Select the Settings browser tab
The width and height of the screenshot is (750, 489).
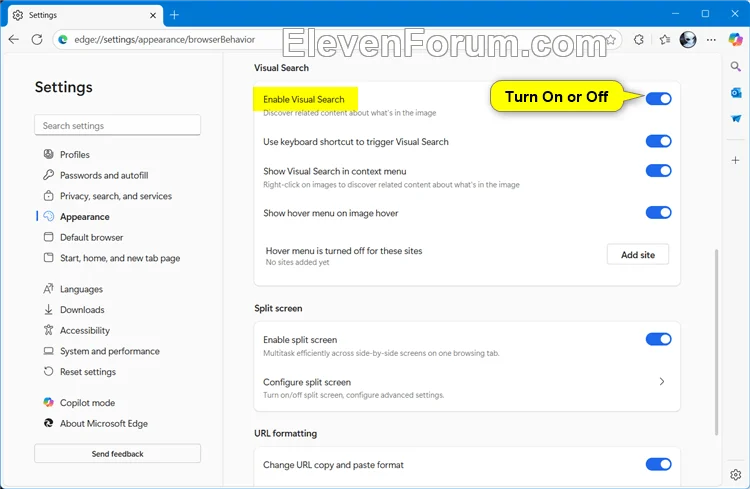pos(85,15)
